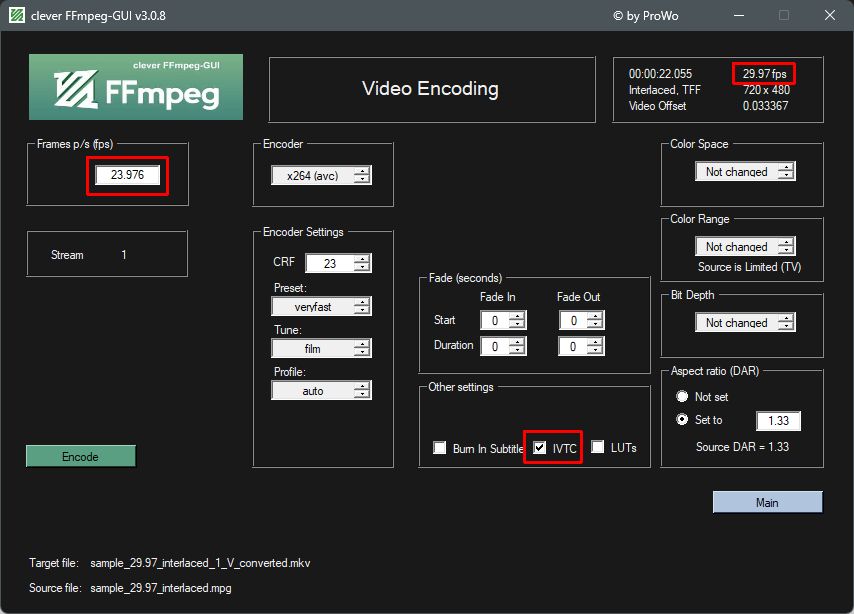Click the app icon in title bar
The image size is (854, 614).
coord(16,15)
